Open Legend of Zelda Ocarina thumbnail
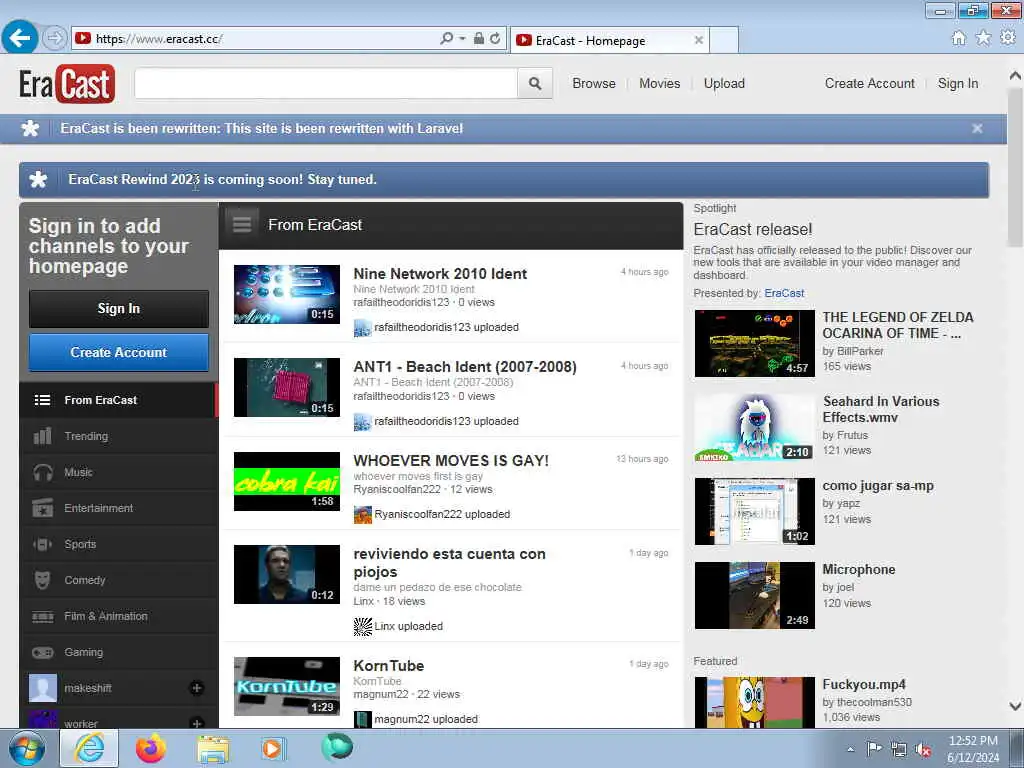 [754, 344]
